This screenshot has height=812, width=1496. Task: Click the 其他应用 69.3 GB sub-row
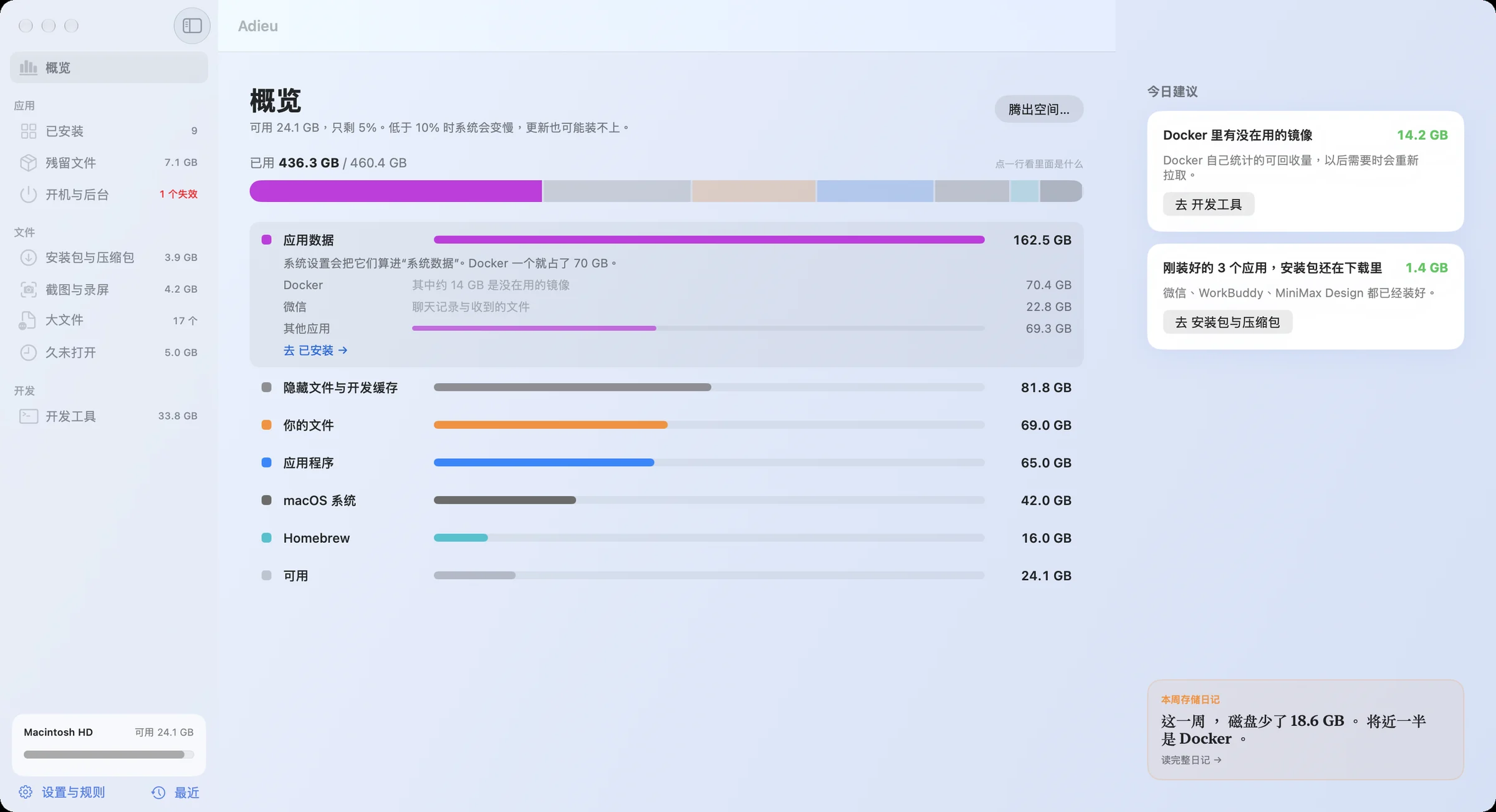[x=677, y=328]
